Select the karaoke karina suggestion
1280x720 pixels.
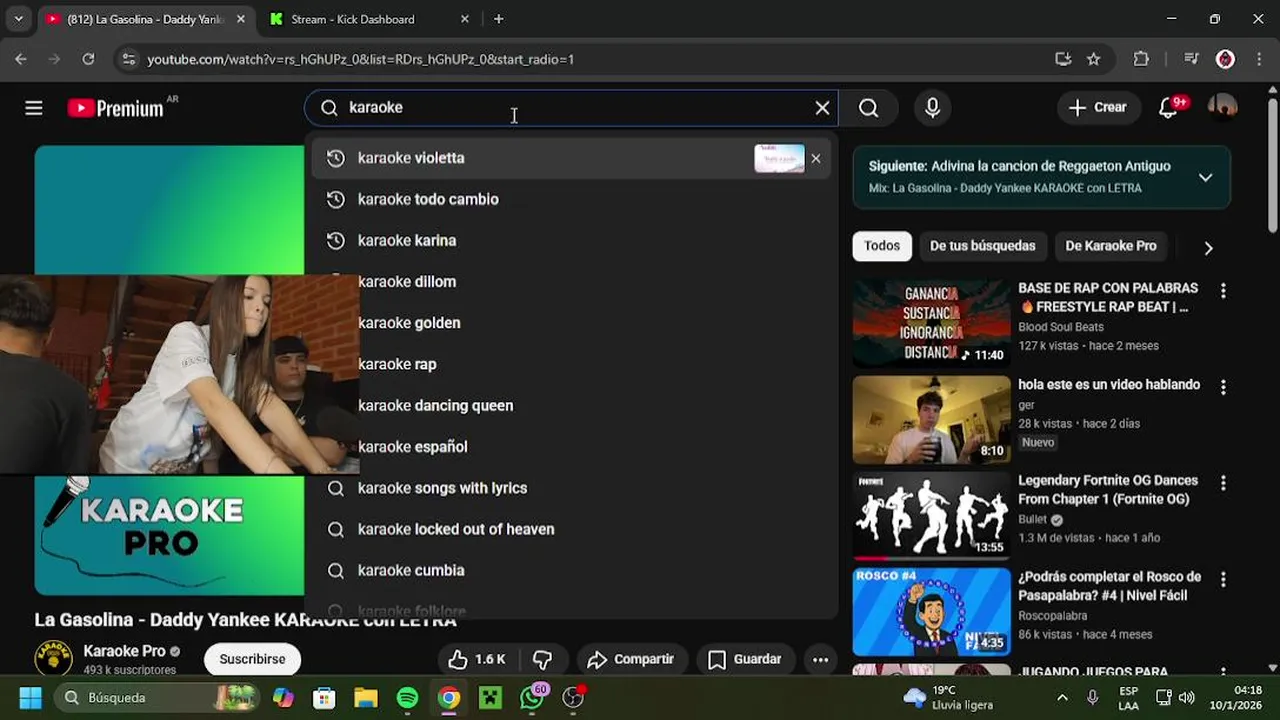click(x=571, y=240)
